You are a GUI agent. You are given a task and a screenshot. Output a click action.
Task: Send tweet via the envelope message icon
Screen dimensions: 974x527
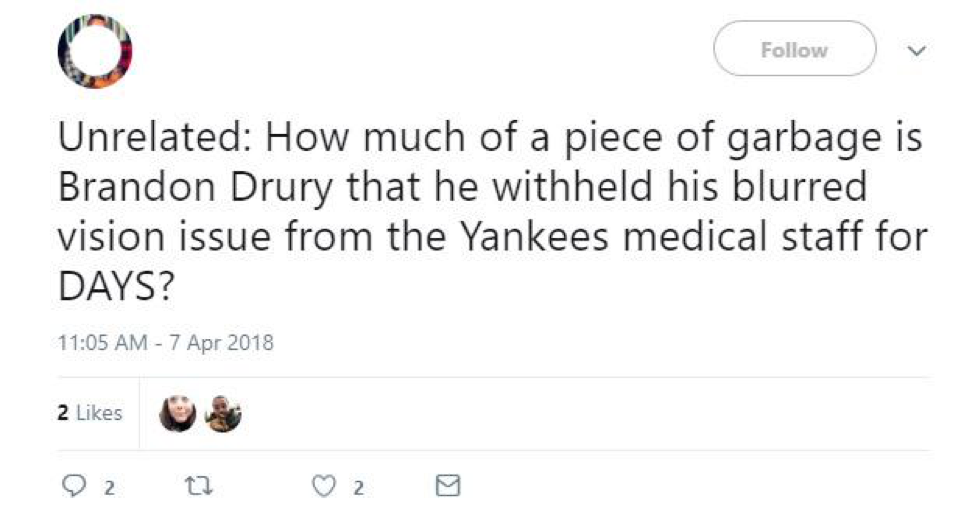[449, 487]
